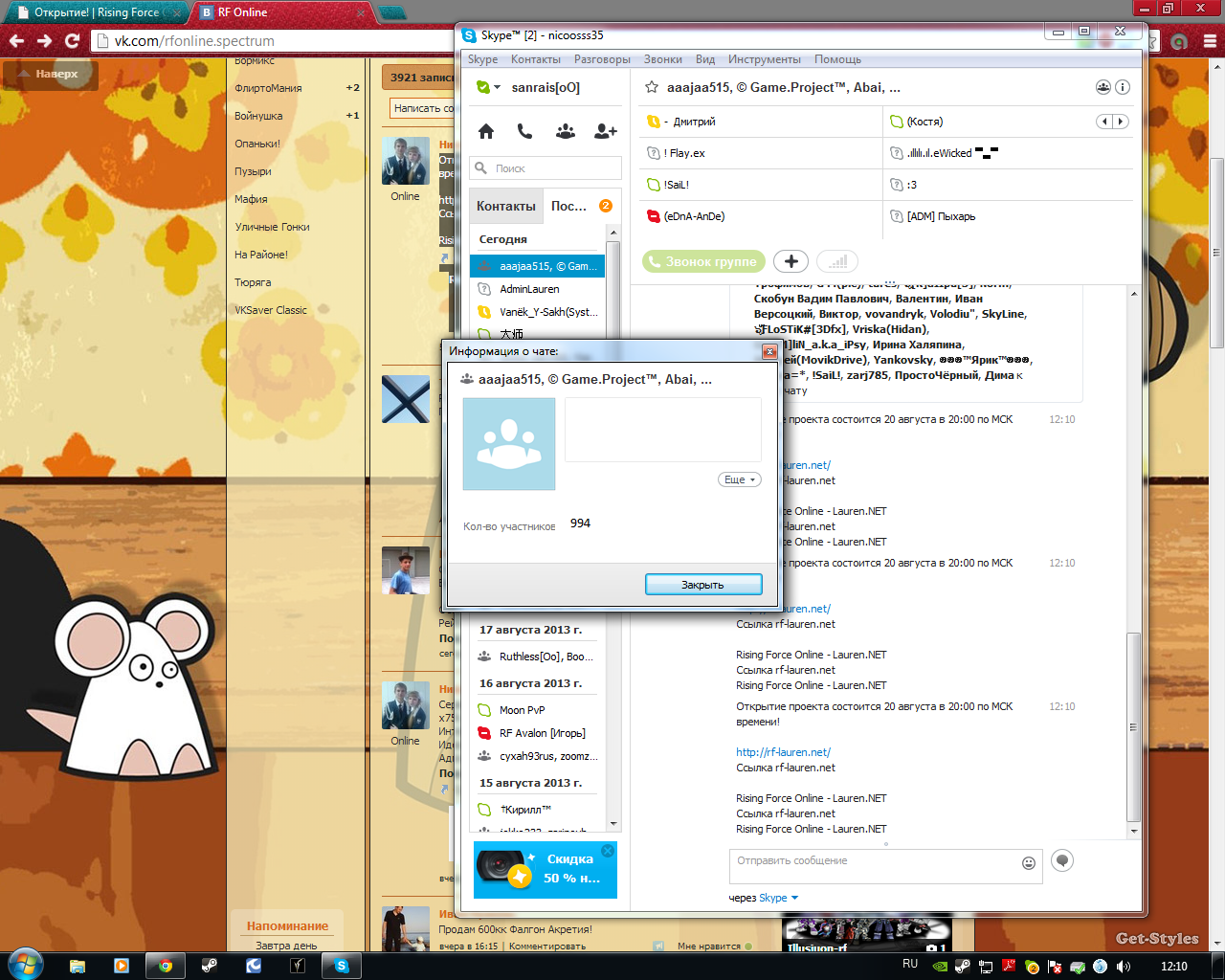Open the Инструменты menu

tap(764, 59)
